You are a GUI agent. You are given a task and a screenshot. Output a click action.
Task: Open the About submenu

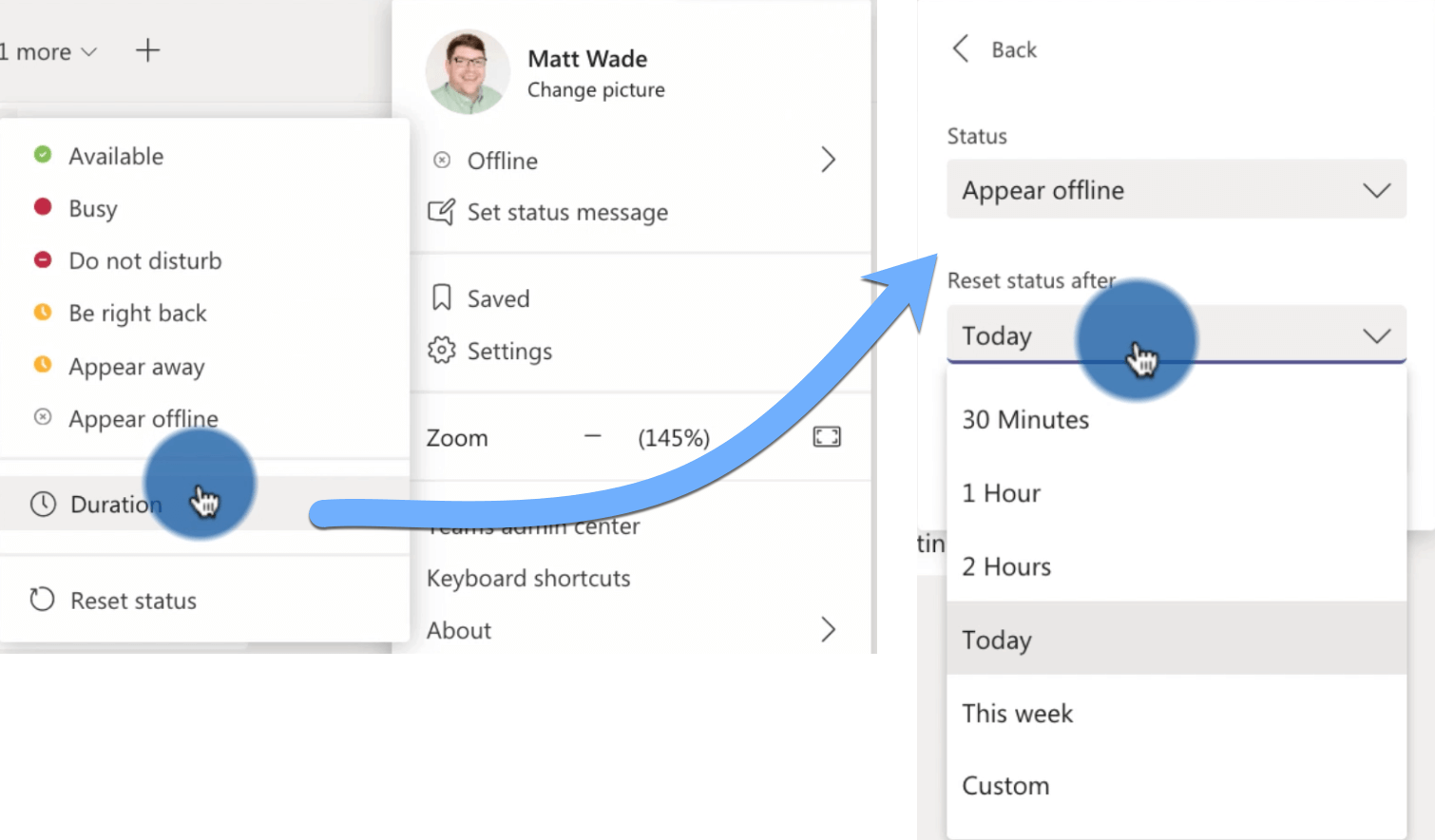(459, 630)
